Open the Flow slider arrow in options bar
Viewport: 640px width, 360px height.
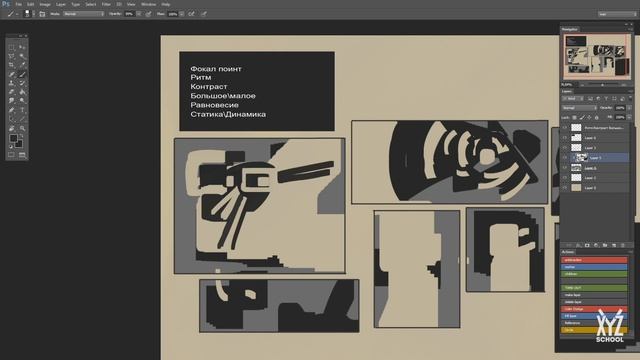[182, 14]
